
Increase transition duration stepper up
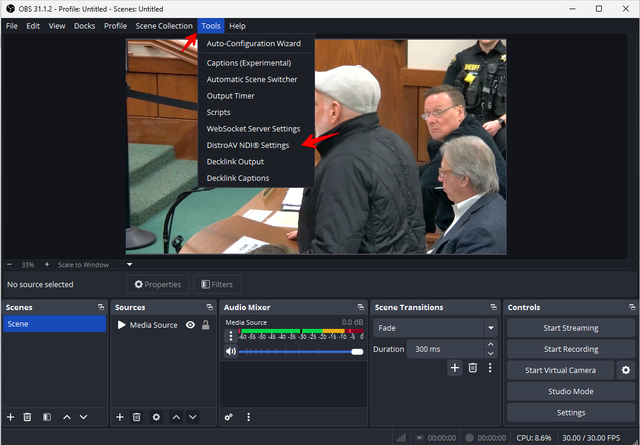(x=491, y=345)
